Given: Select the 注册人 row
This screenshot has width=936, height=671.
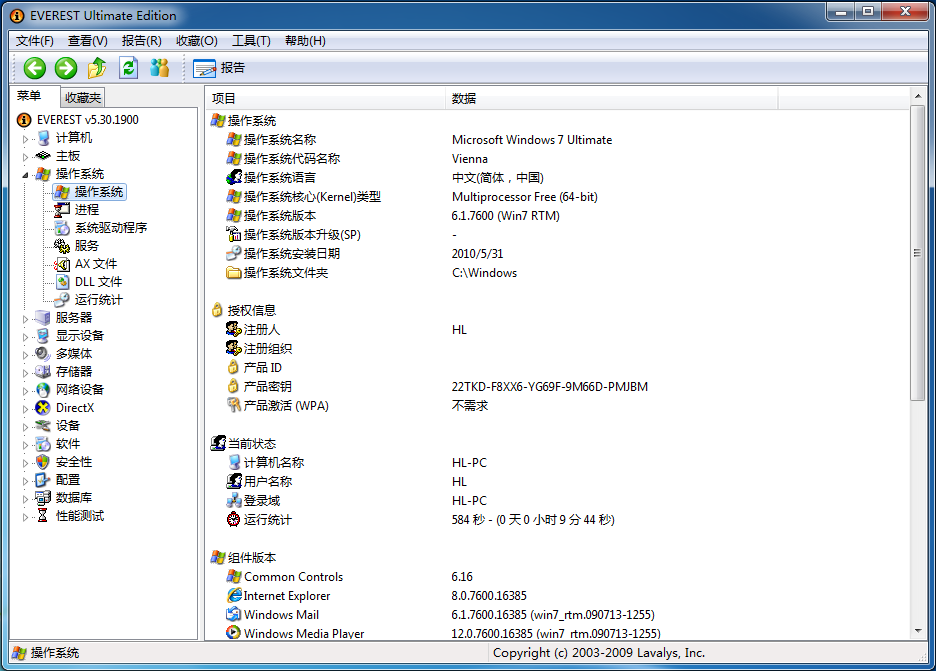Looking at the screenshot, I should pyautogui.click(x=558, y=330).
